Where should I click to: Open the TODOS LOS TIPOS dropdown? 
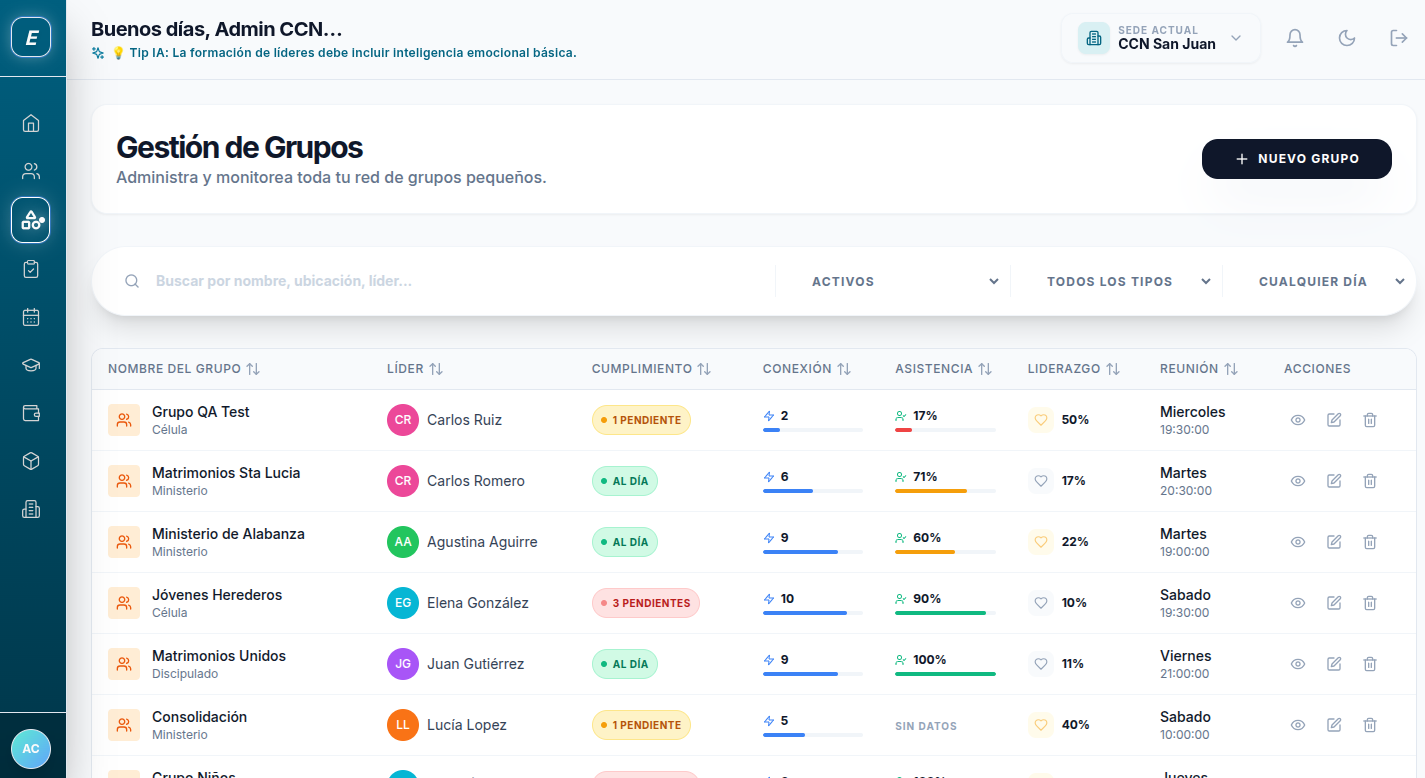coord(1127,282)
